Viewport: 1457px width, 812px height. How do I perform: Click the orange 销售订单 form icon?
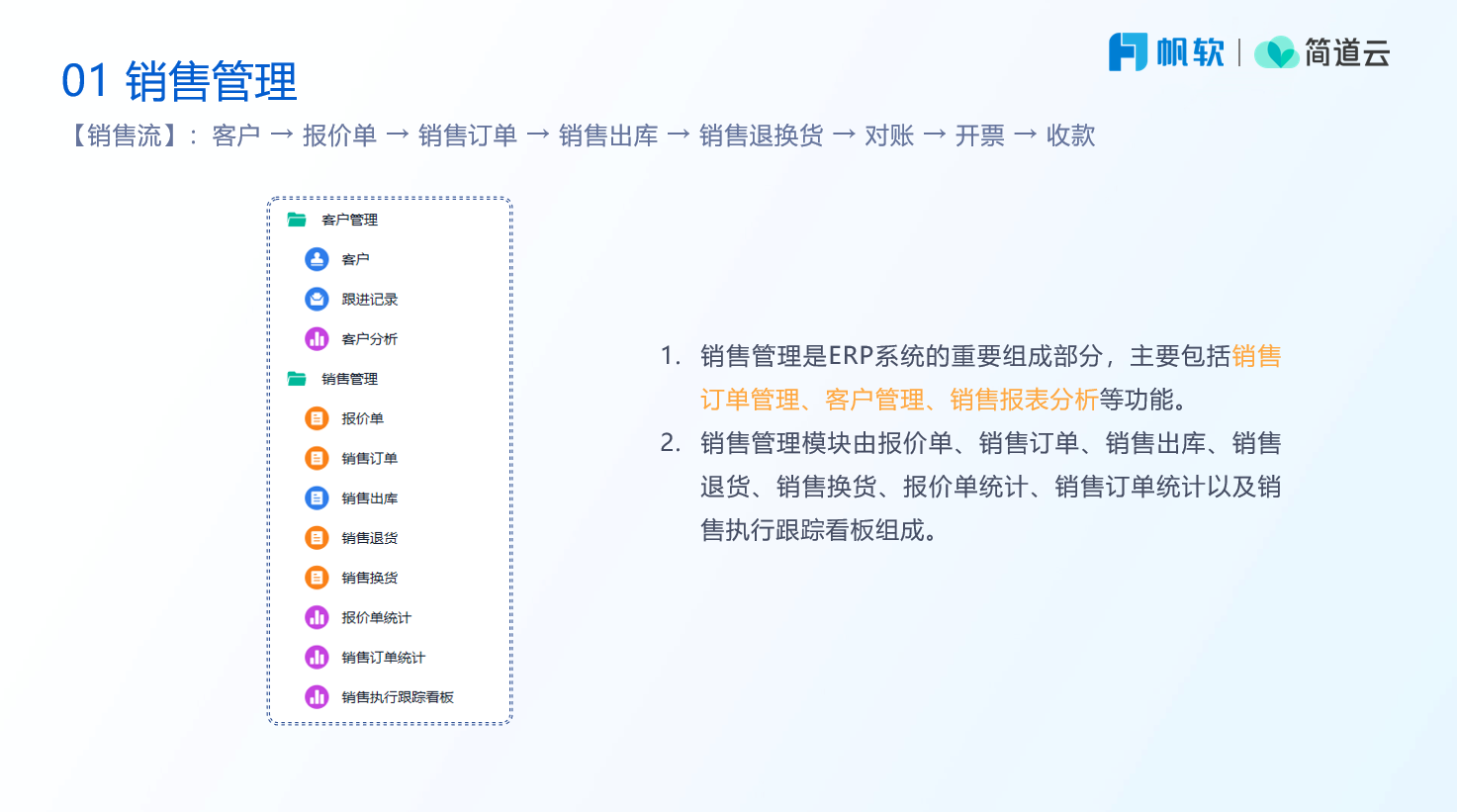[x=317, y=458]
